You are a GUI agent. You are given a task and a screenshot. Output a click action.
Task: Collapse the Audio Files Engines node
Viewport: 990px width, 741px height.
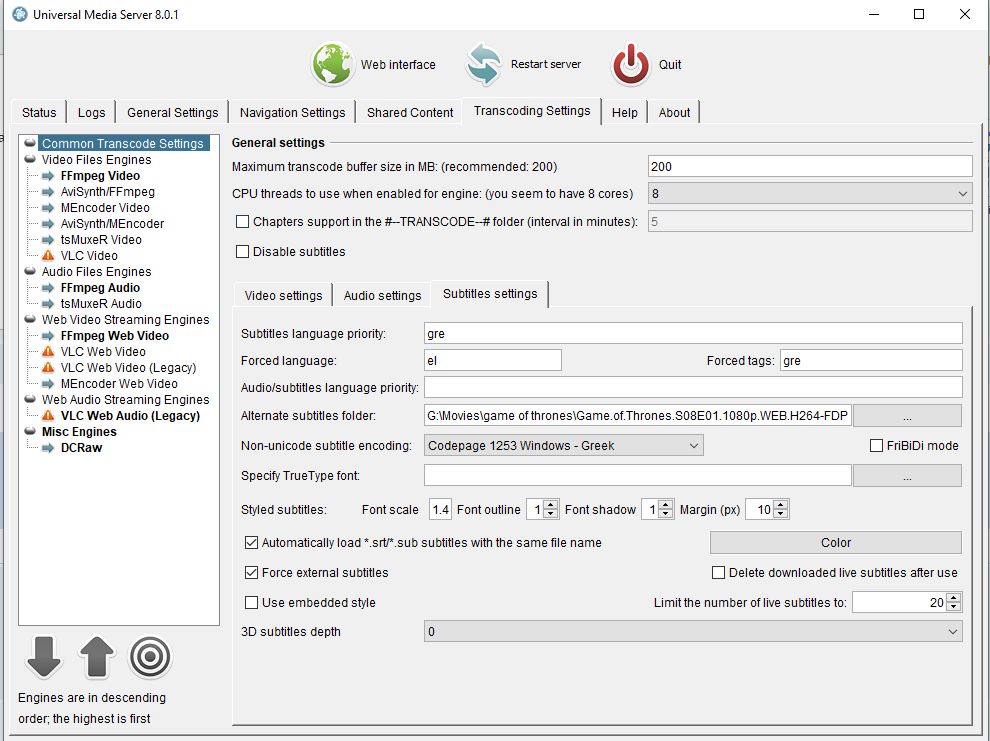30,271
